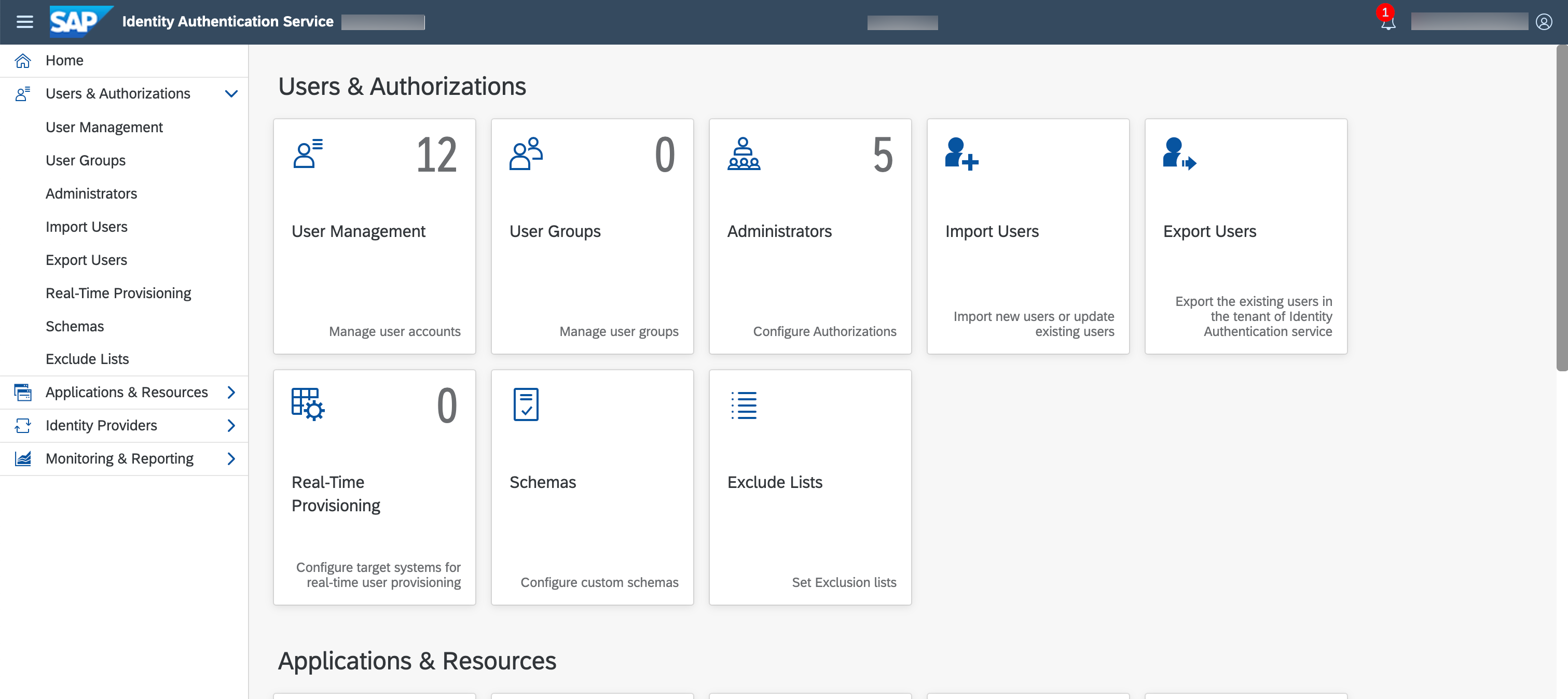1568x699 pixels.
Task: Click 'Configure custom schemas' text
Action: (599, 582)
